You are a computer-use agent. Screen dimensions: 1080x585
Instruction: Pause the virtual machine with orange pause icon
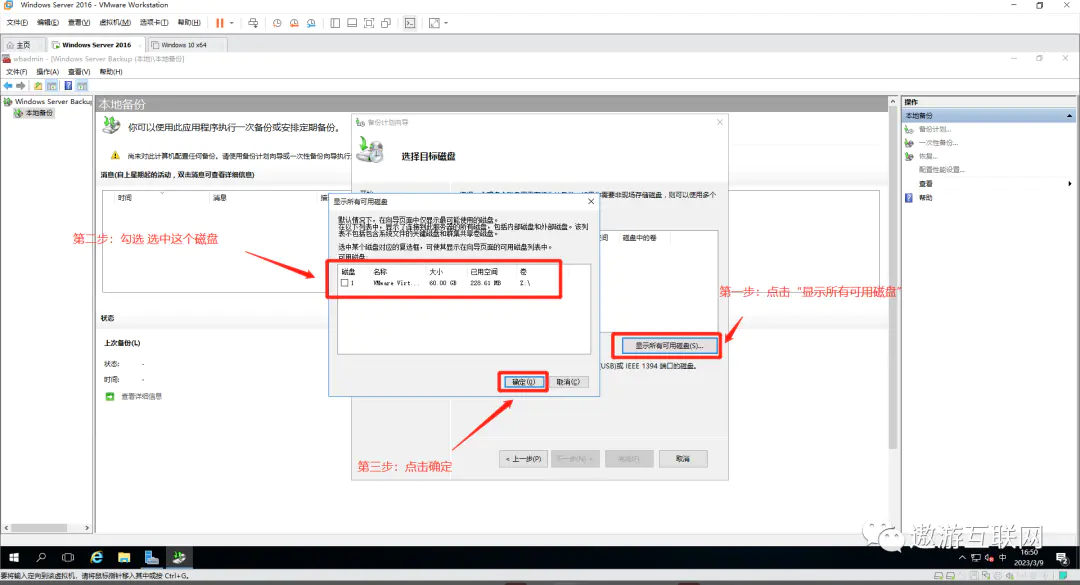point(220,23)
